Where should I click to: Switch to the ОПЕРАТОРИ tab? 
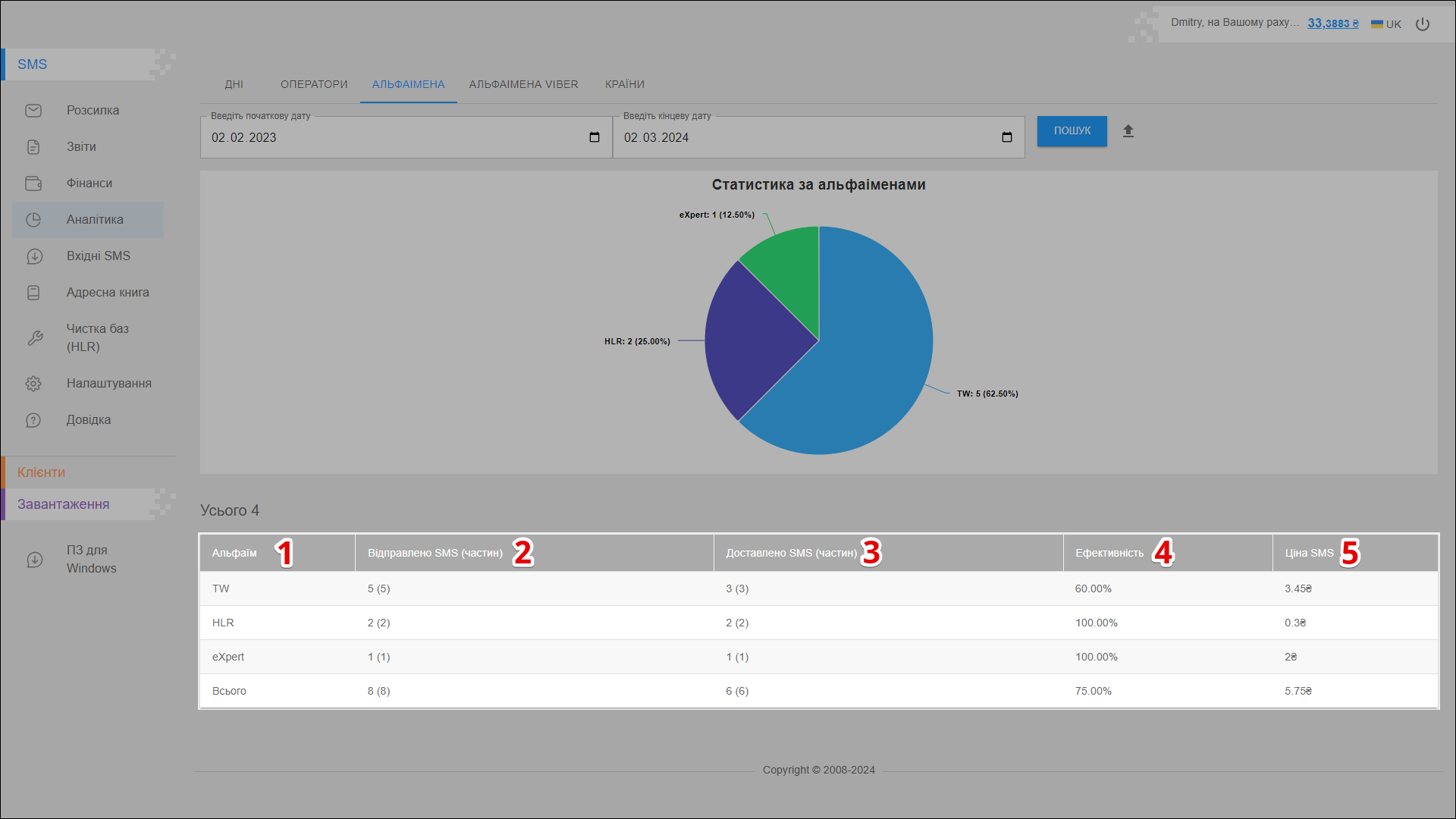pos(314,84)
